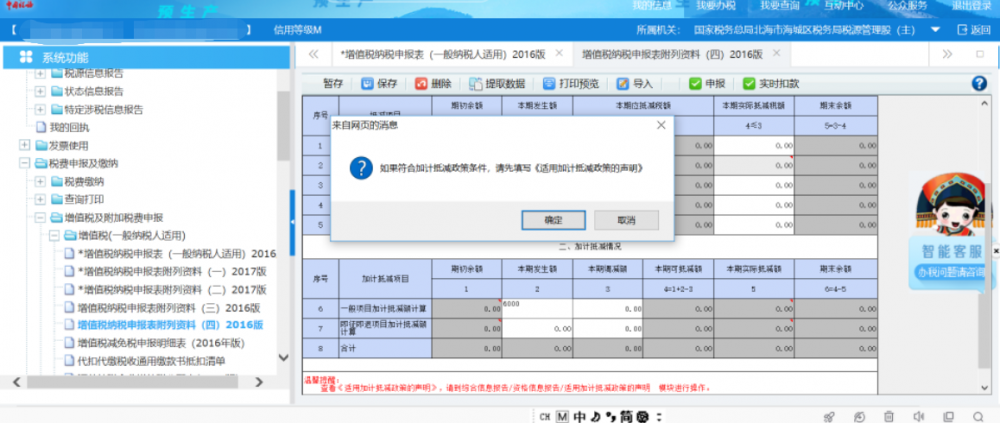Screen dimensions: 1000x423
Task: Collapse the 税费申报及缴纳 tree node
Action: coord(25,163)
